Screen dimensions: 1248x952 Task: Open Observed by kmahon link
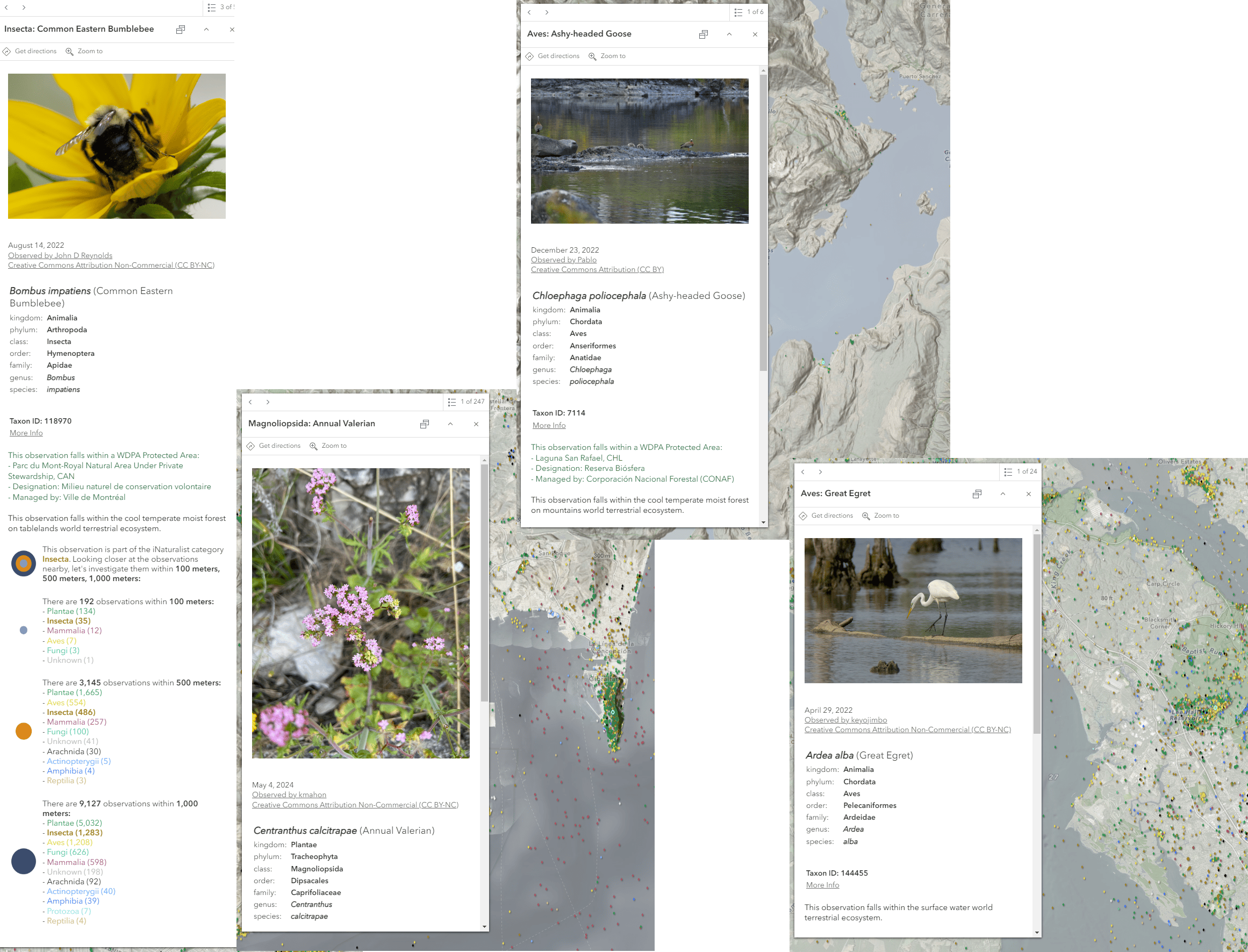point(289,795)
